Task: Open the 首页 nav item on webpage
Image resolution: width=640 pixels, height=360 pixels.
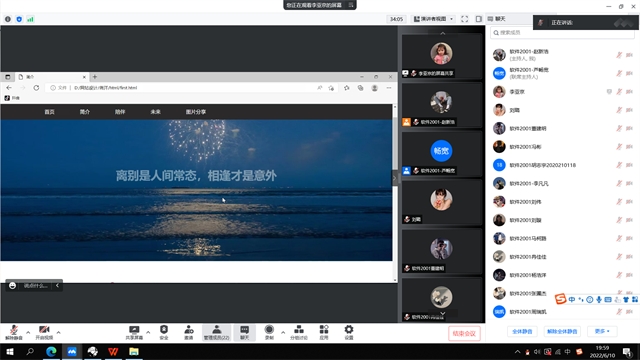Action: (49, 112)
